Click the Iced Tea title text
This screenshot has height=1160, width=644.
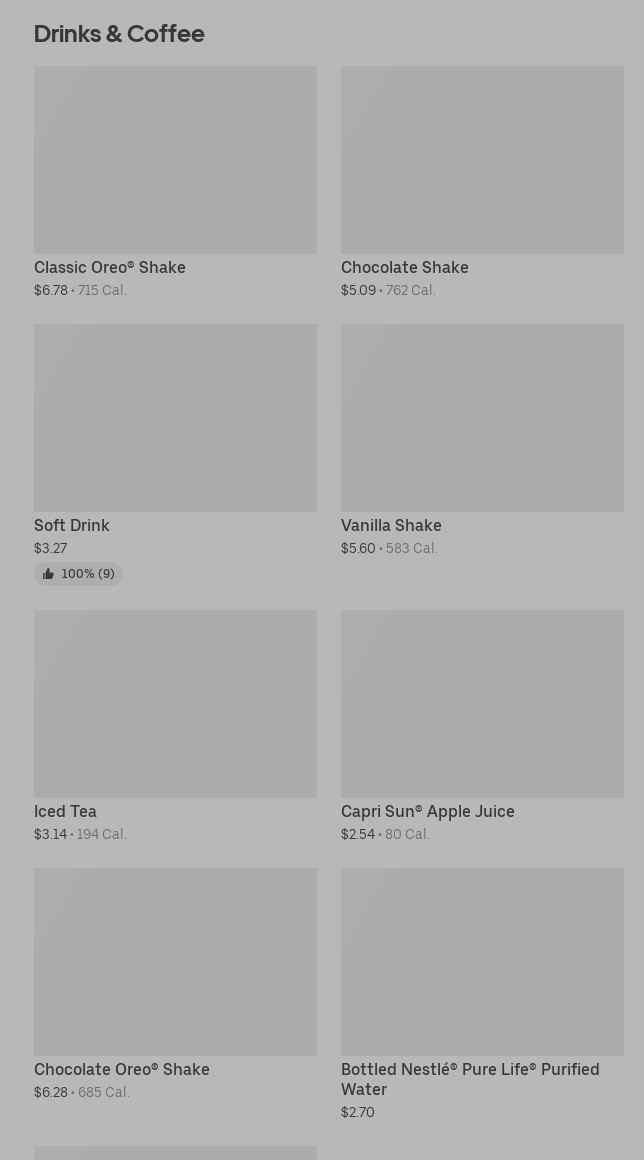(65, 812)
